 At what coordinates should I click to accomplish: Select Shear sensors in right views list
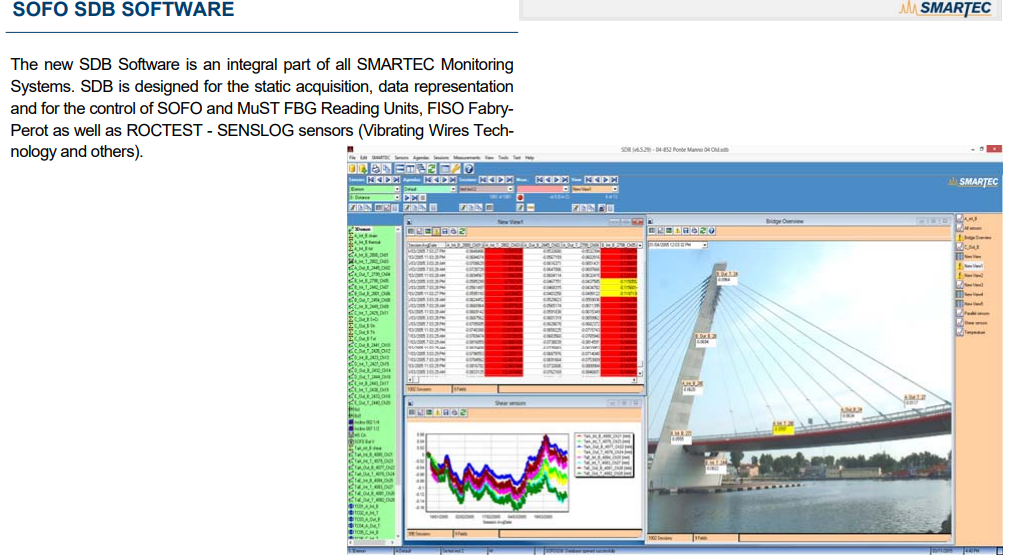[x=973, y=323]
